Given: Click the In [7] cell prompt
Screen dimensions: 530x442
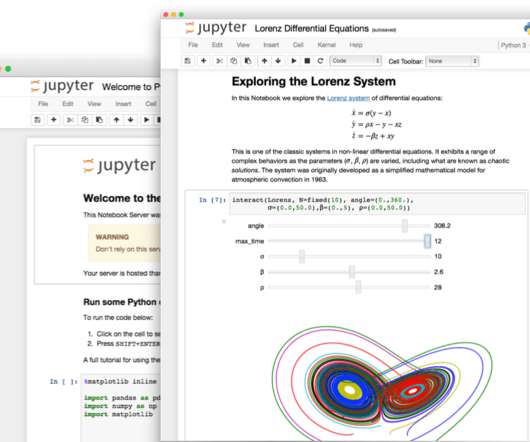Looking at the screenshot, I should tap(212, 200).
